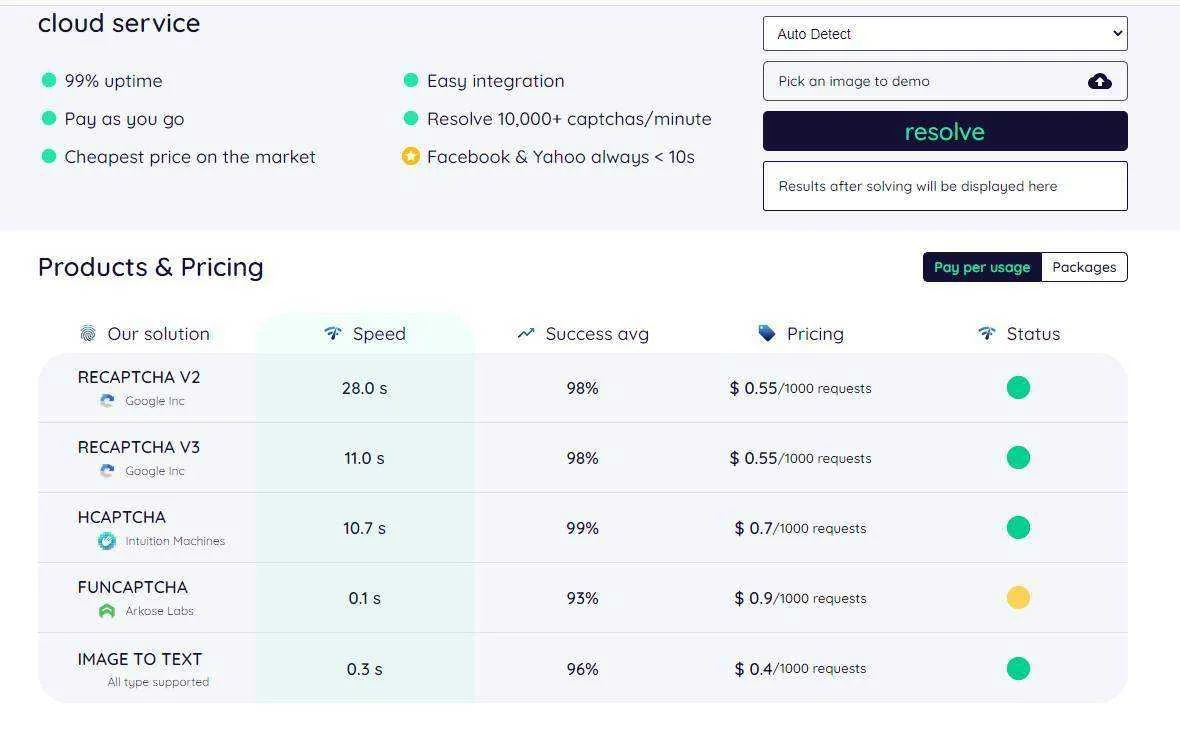Click the green status dot for HCAPTCHA

pos(1018,528)
